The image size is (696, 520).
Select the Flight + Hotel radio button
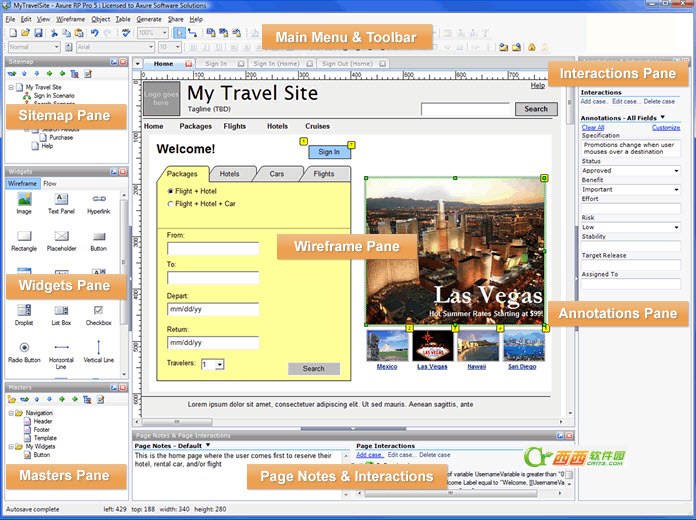tap(171, 190)
